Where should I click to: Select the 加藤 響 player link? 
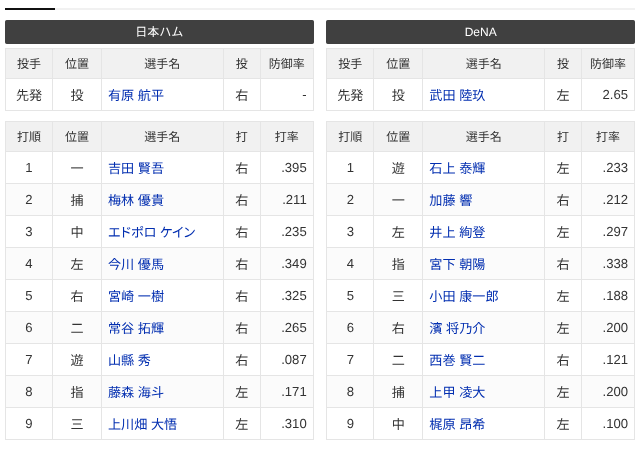click(451, 200)
